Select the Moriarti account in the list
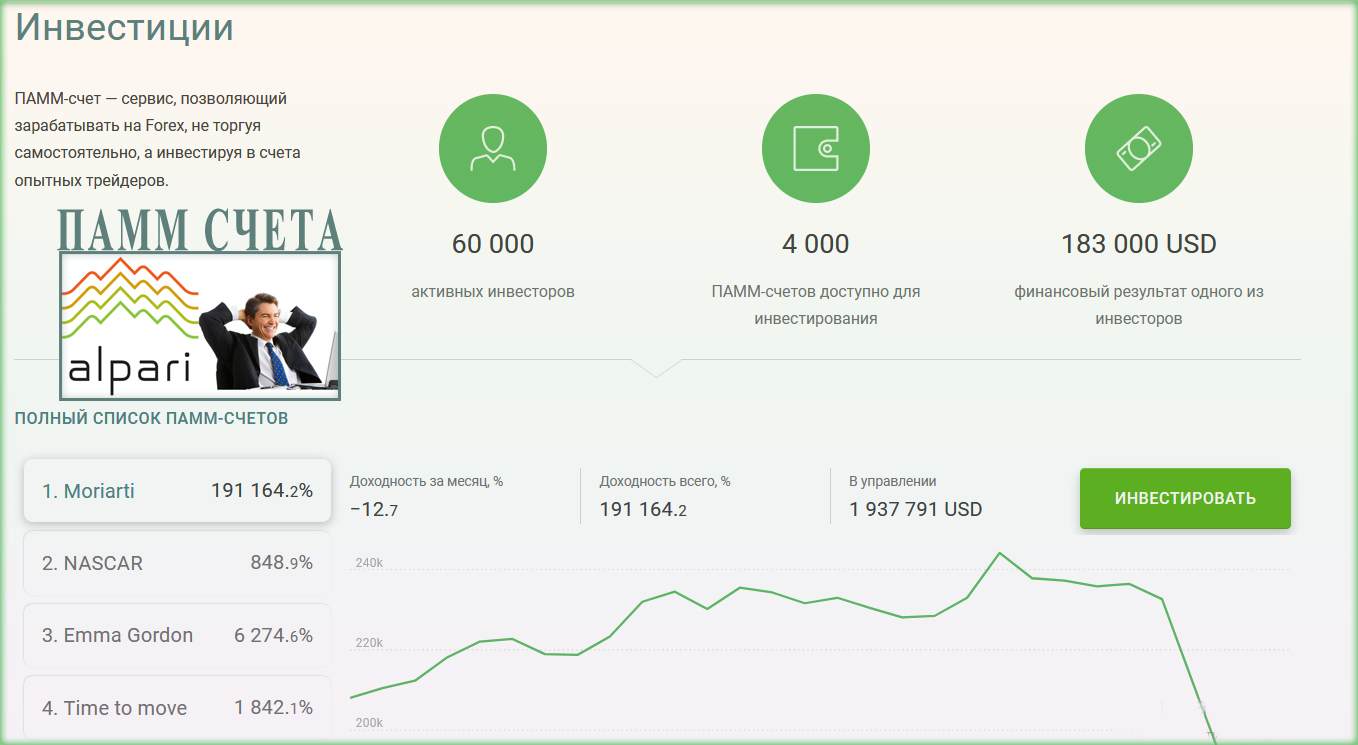This screenshot has width=1358, height=745. click(177, 491)
